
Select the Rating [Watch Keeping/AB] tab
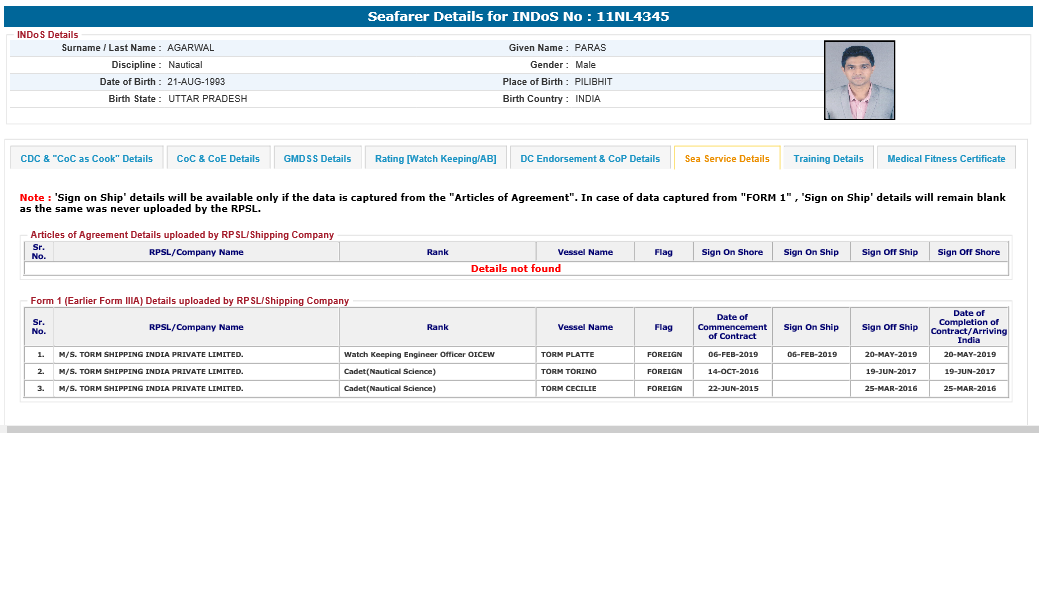(x=435, y=159)
